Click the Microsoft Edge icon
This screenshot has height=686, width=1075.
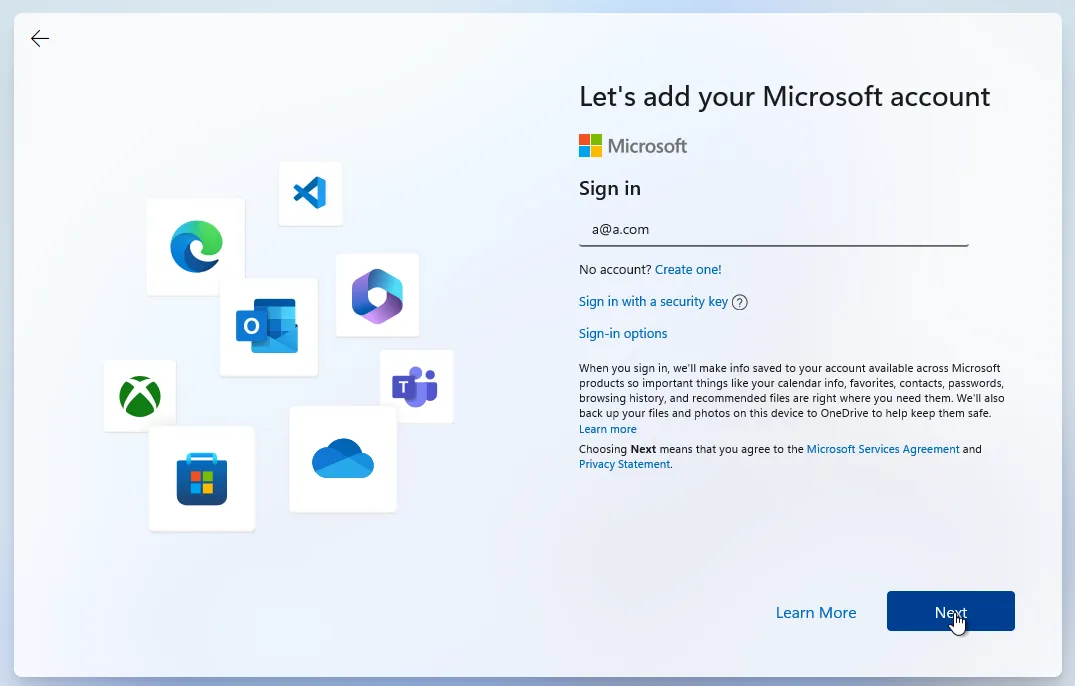click(x=196, y=247)
